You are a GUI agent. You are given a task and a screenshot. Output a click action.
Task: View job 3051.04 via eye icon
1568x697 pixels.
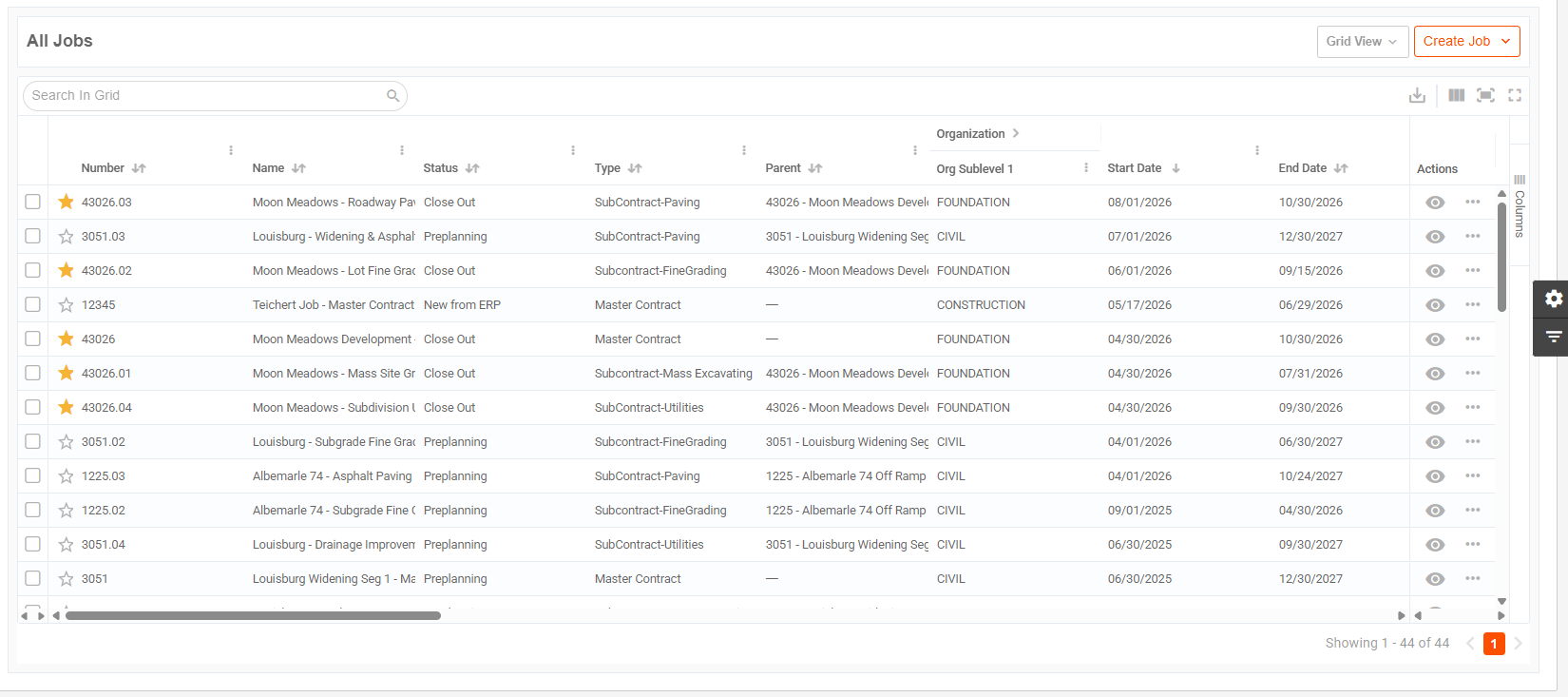tap(1435, 545)
